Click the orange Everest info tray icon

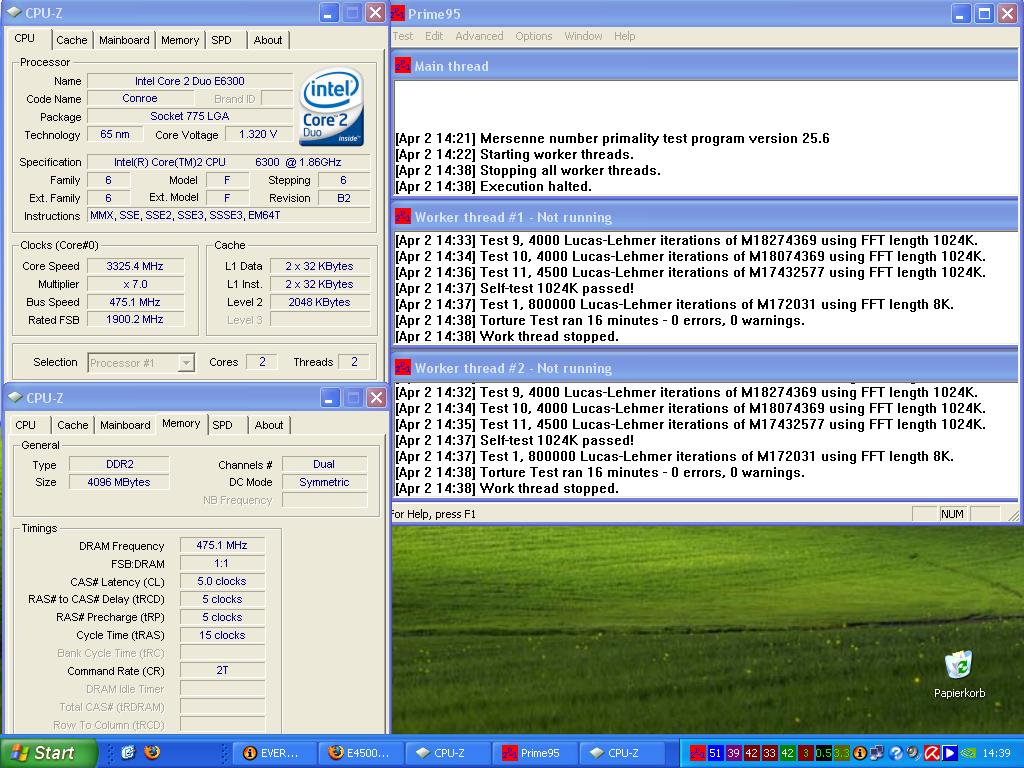coord(860,753)
